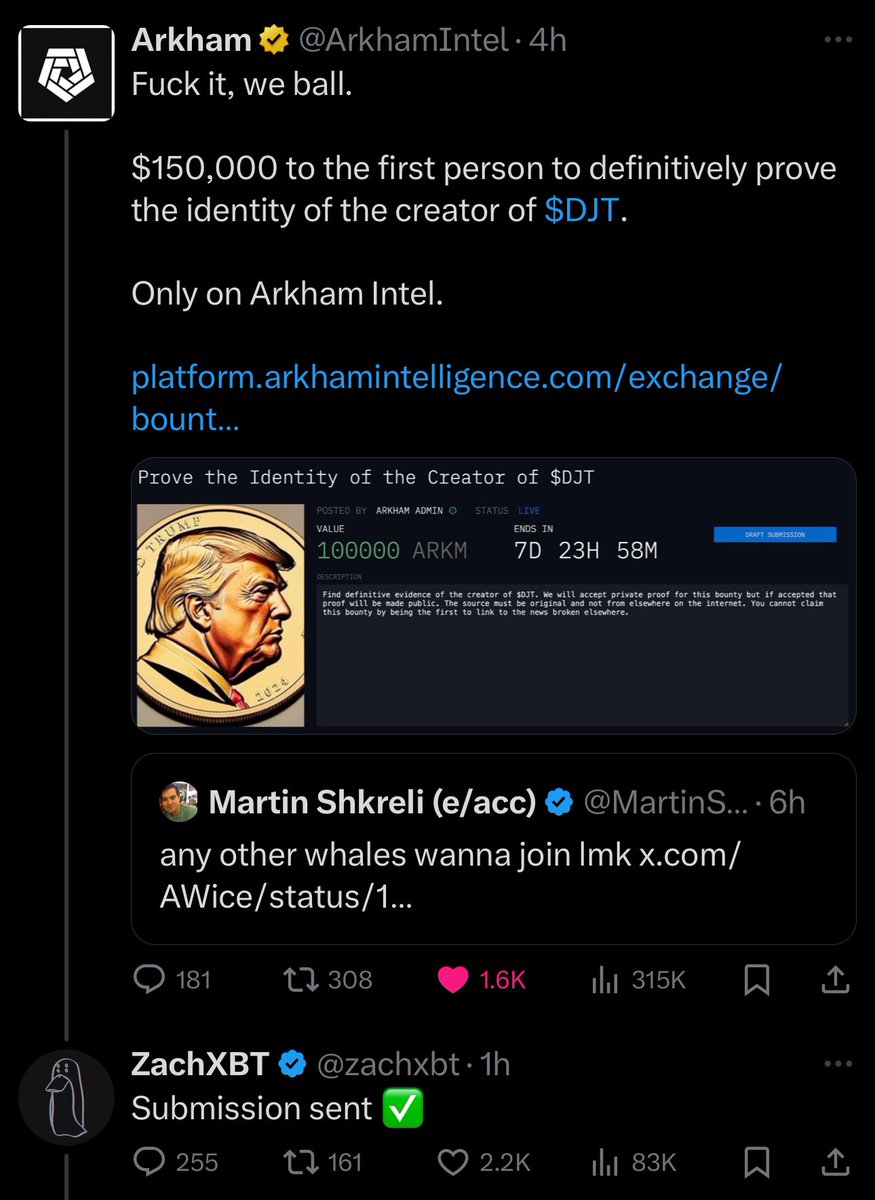Screen dimensions: 875x1200
Task: Open platform.arkhamintelligence.com bounty link
Action: coord(457,398)
